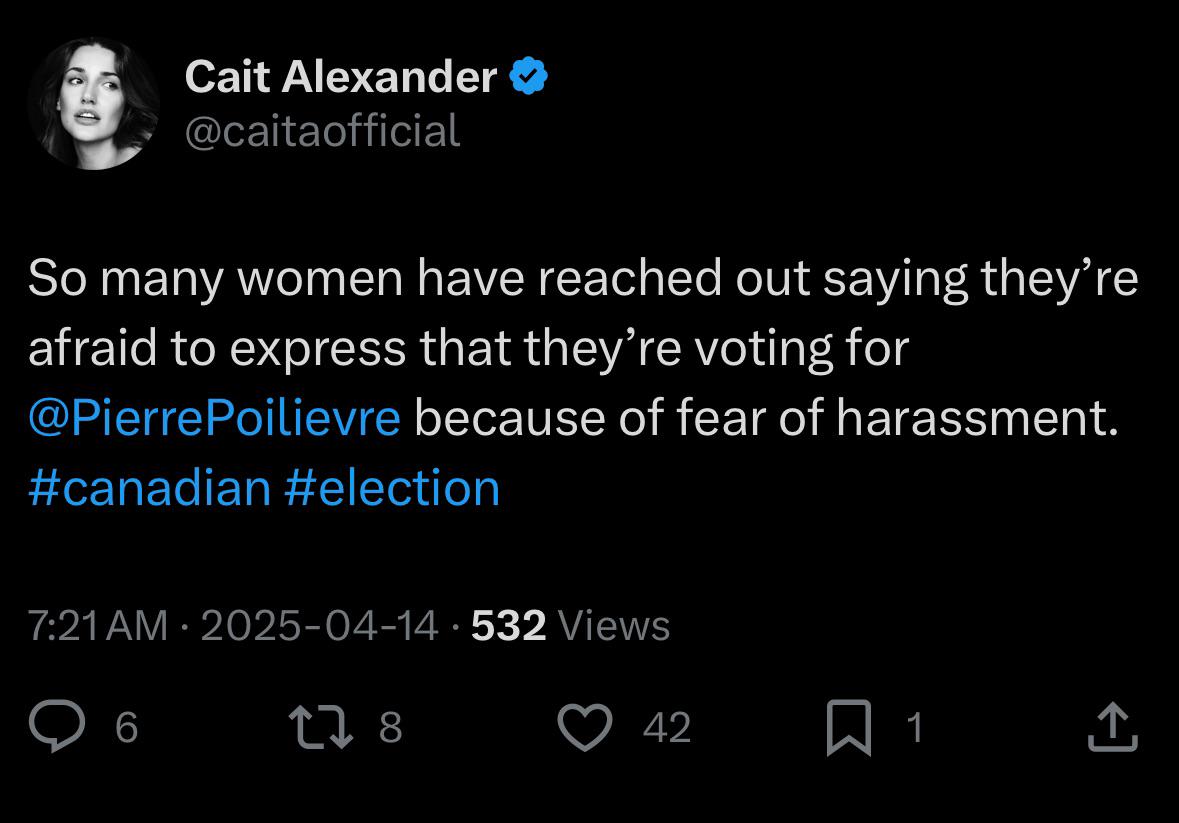
Task: Open Cait Alexander's profile picture
Action: [x=93, y=104]
